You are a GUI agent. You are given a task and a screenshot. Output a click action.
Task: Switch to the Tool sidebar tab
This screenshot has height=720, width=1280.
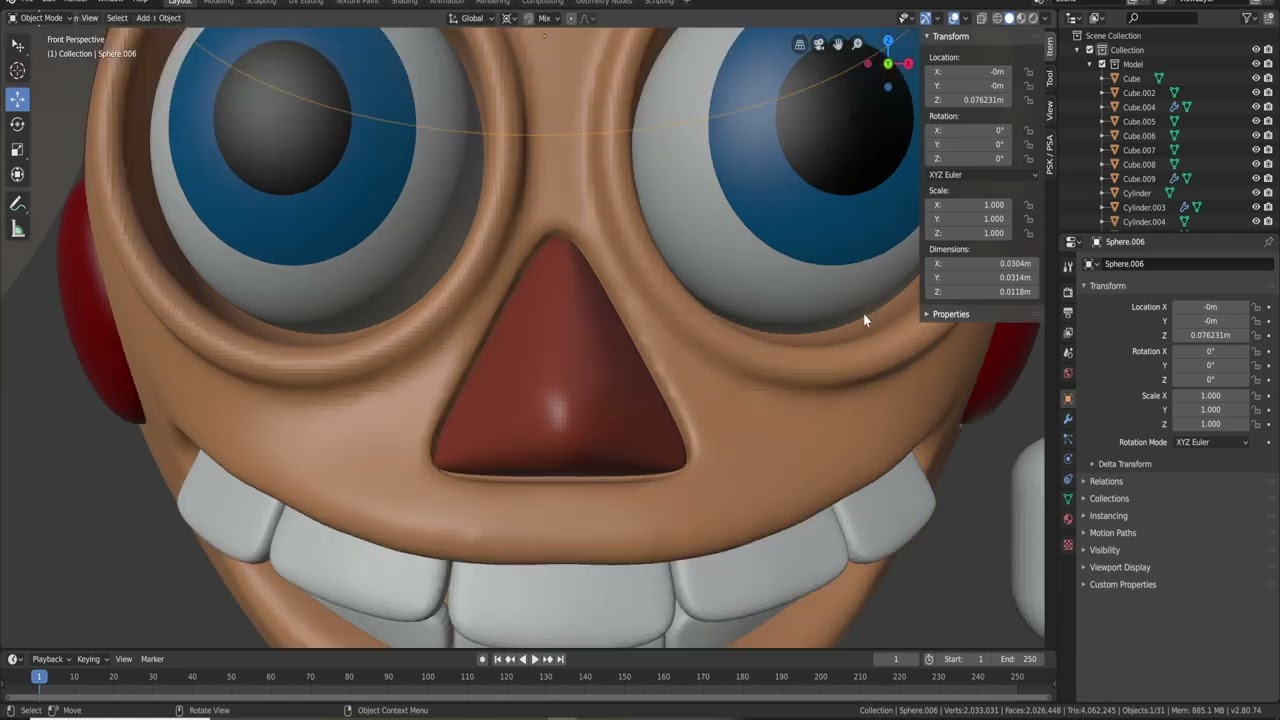point(1050,78)
